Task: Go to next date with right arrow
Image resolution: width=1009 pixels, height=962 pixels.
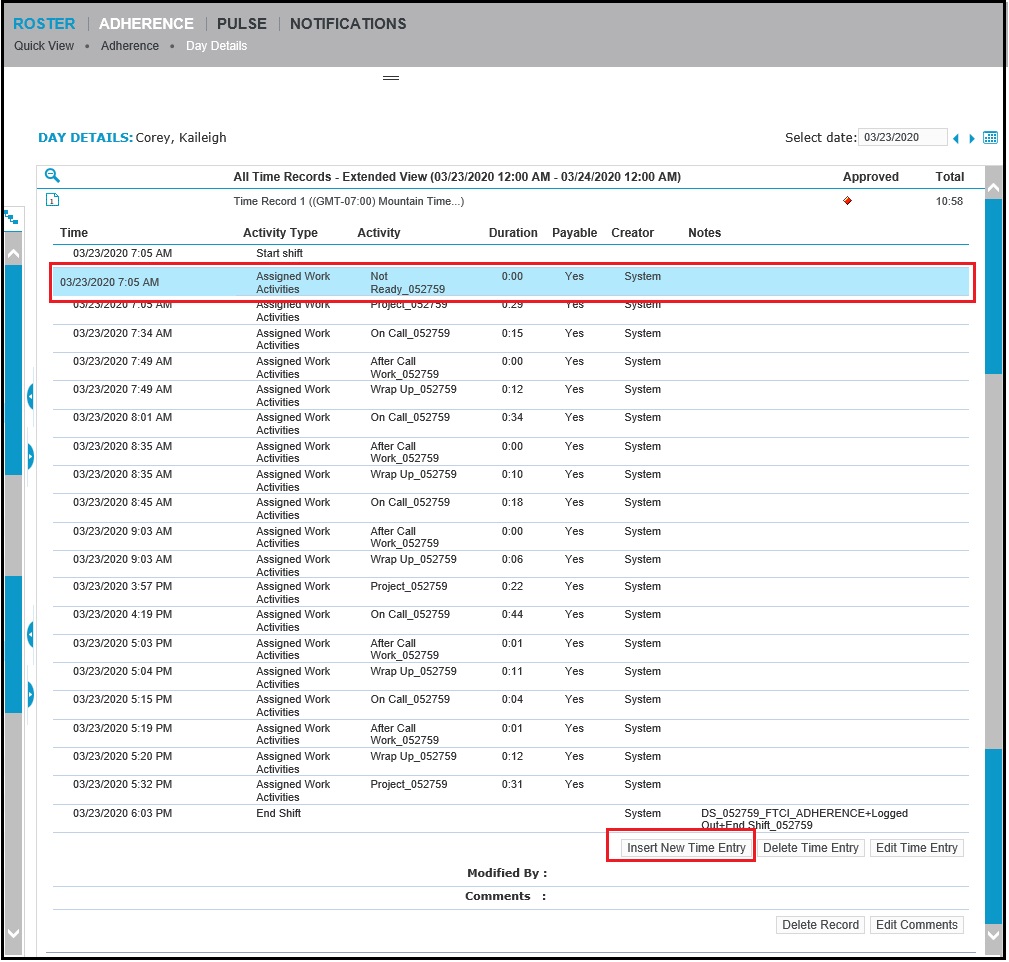Action: click(x=972, y=138)
